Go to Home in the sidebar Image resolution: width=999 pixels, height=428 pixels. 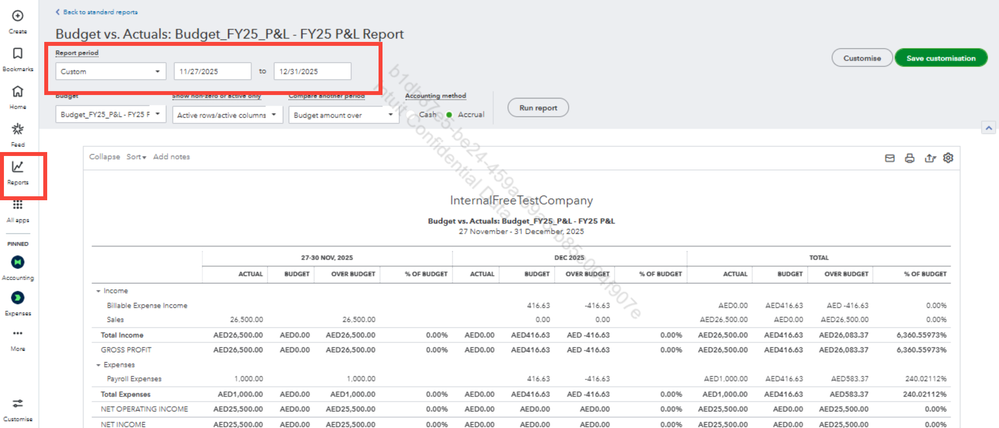[18, 91]
